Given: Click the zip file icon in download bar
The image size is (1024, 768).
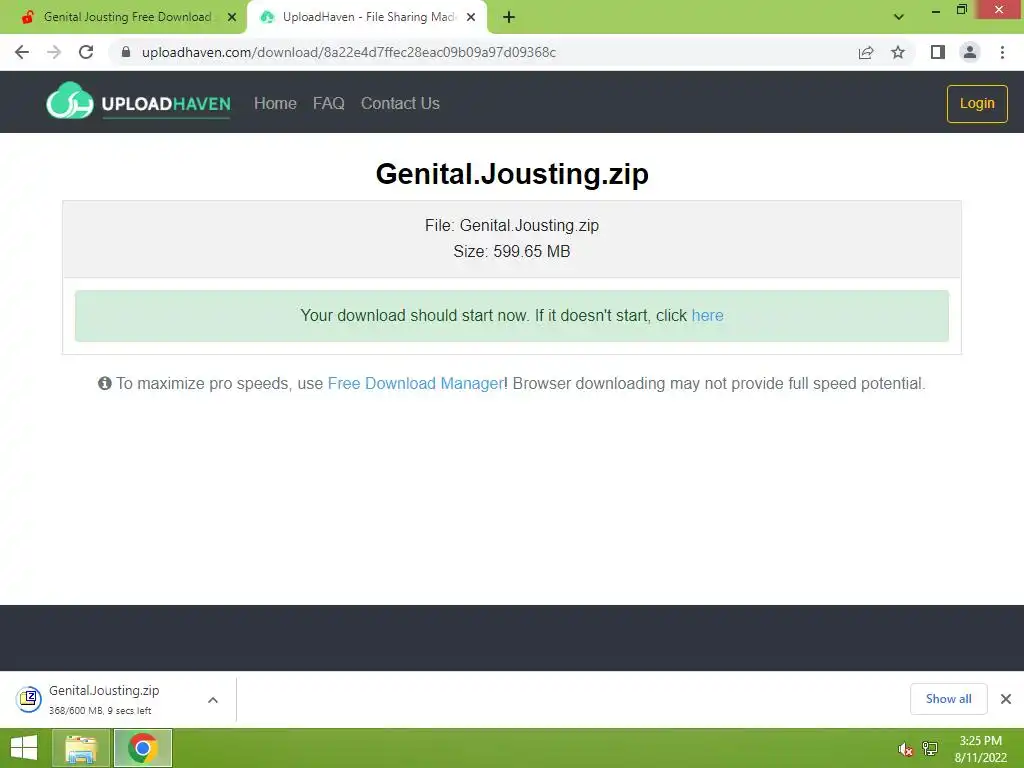Looking at the screenshot, I should coord(29,699).
